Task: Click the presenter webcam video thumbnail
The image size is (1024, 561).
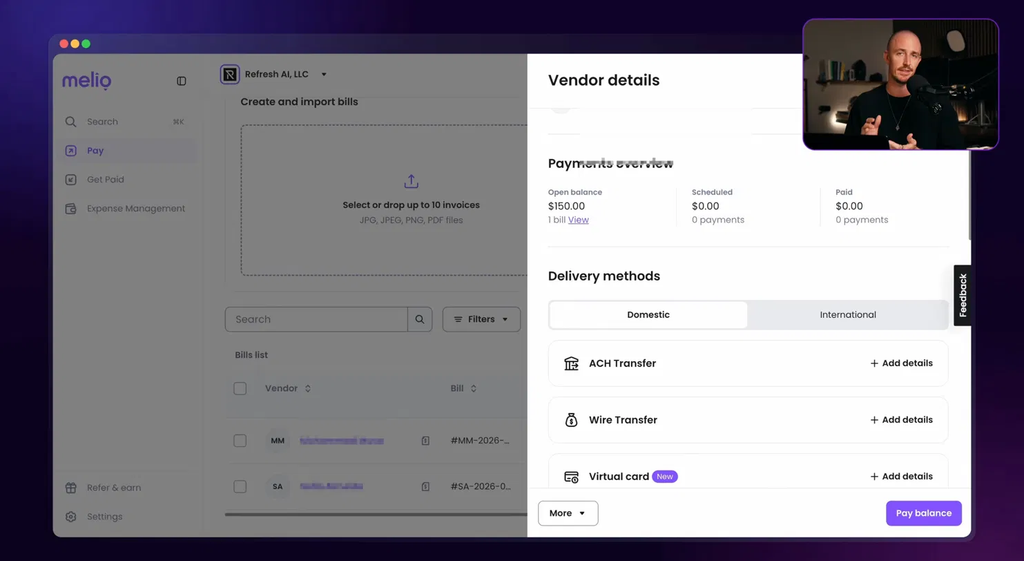Action: tap(901, 84)
